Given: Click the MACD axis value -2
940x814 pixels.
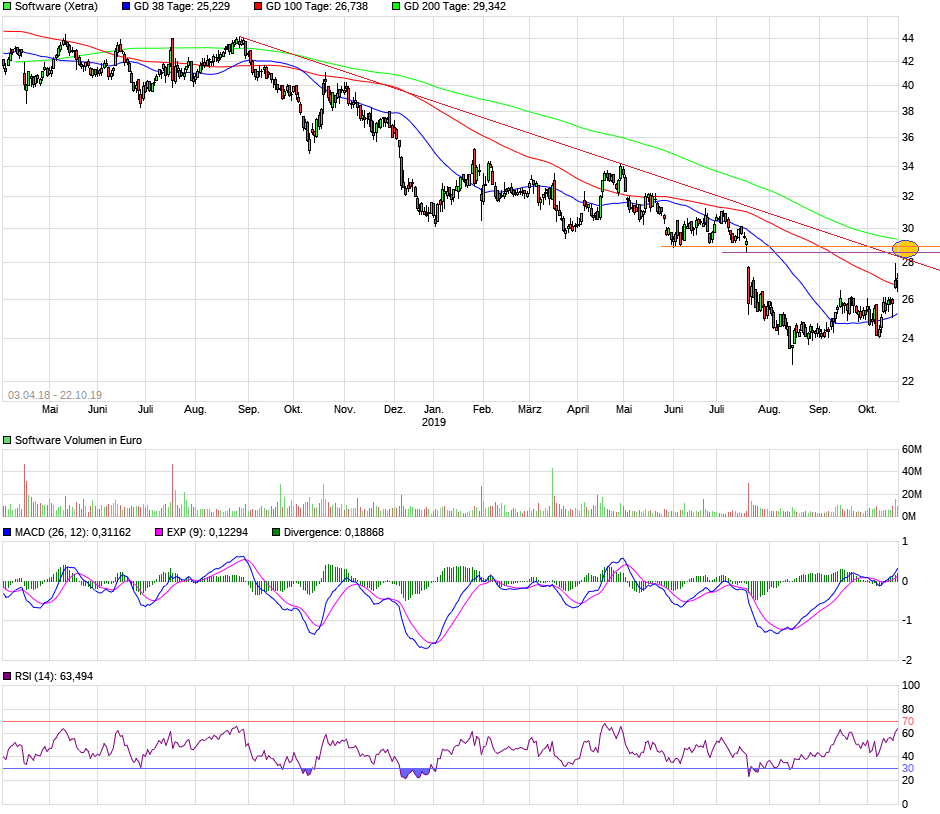Looking at the screenshot, I should pos(907,660).
